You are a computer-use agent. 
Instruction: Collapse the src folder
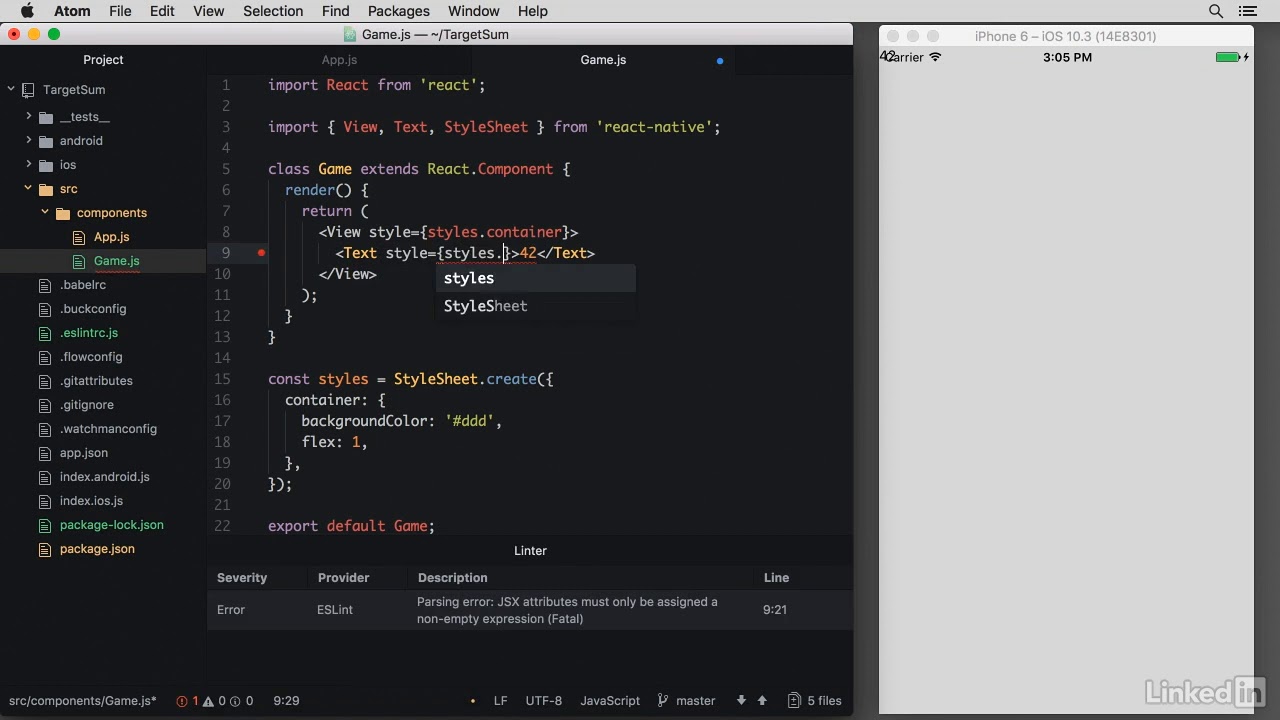[x=29, y=189]
